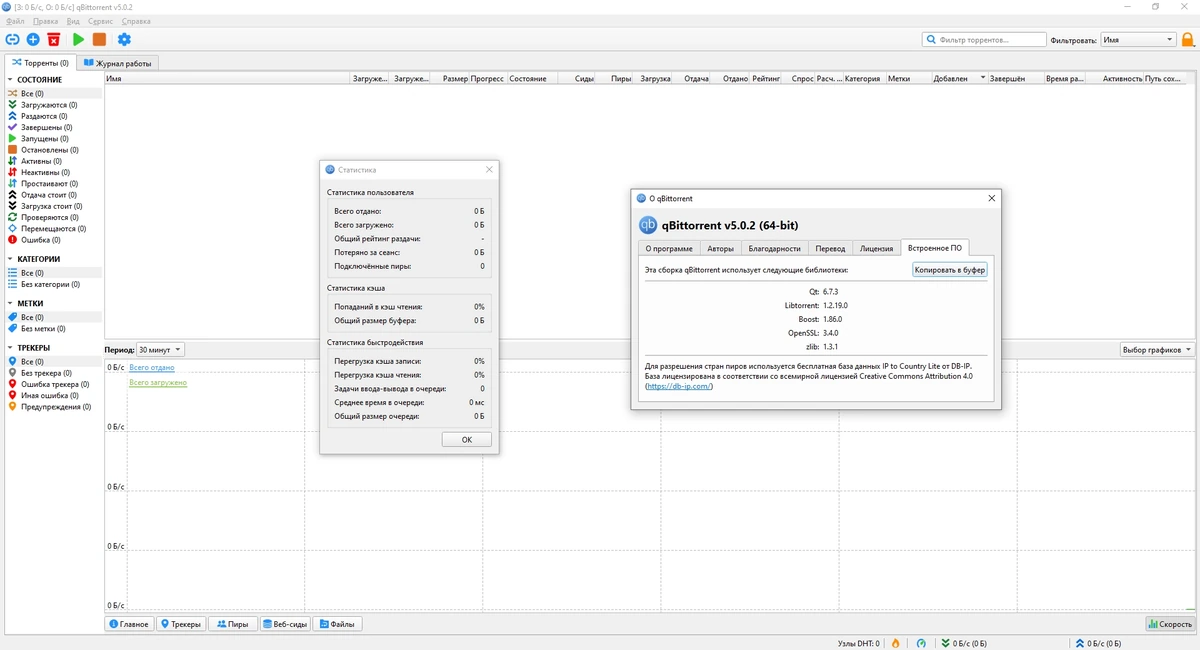
Task: Open the Журнал работы tab
Action: click(x=118, y=63)
